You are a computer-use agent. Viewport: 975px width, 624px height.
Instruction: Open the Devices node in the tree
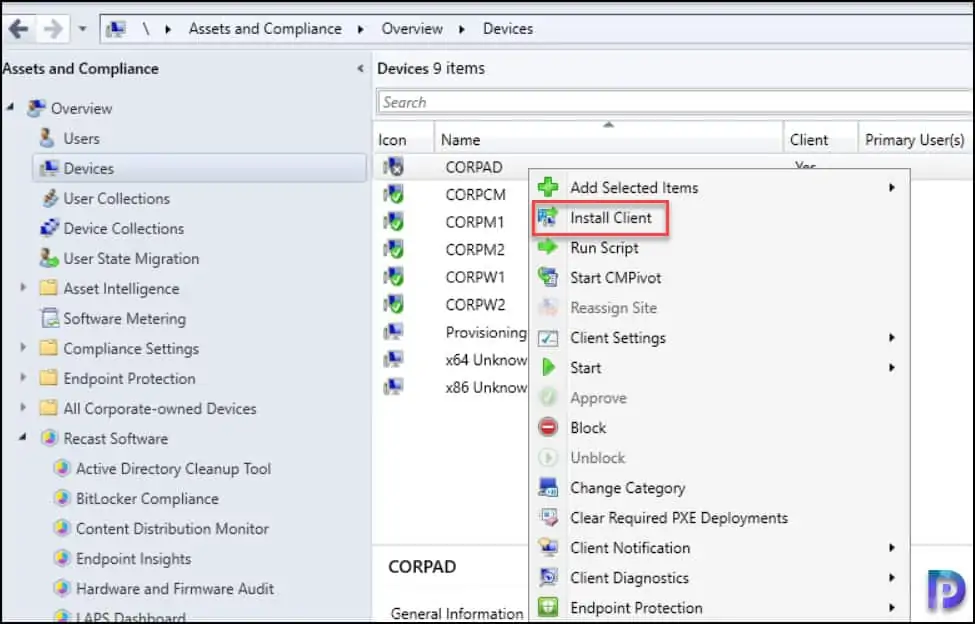(199, 168)
